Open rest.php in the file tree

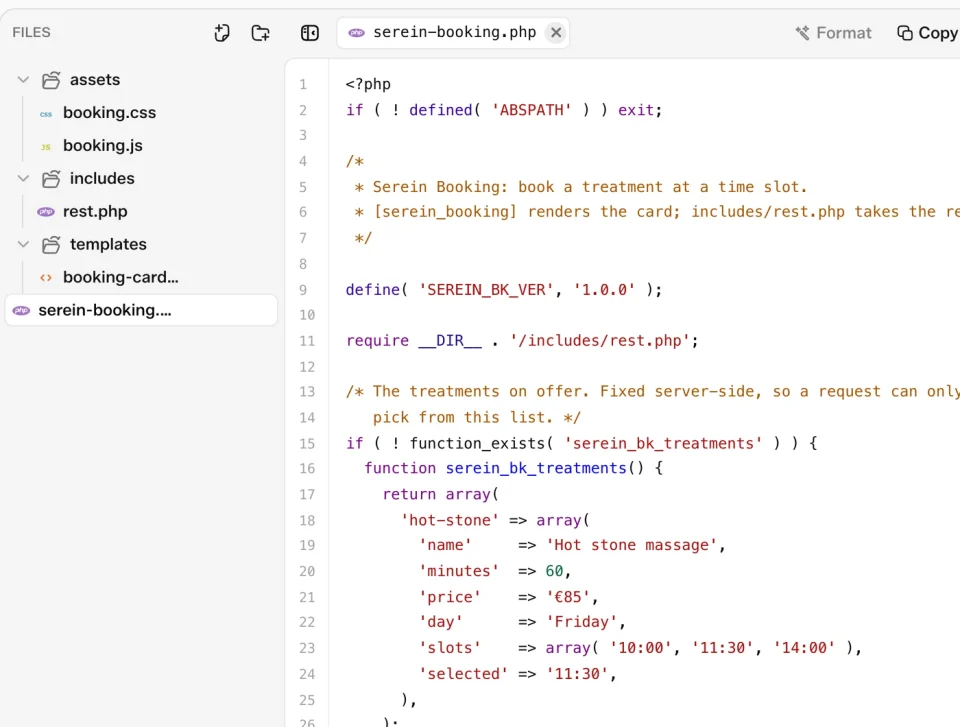pos(95,211)
